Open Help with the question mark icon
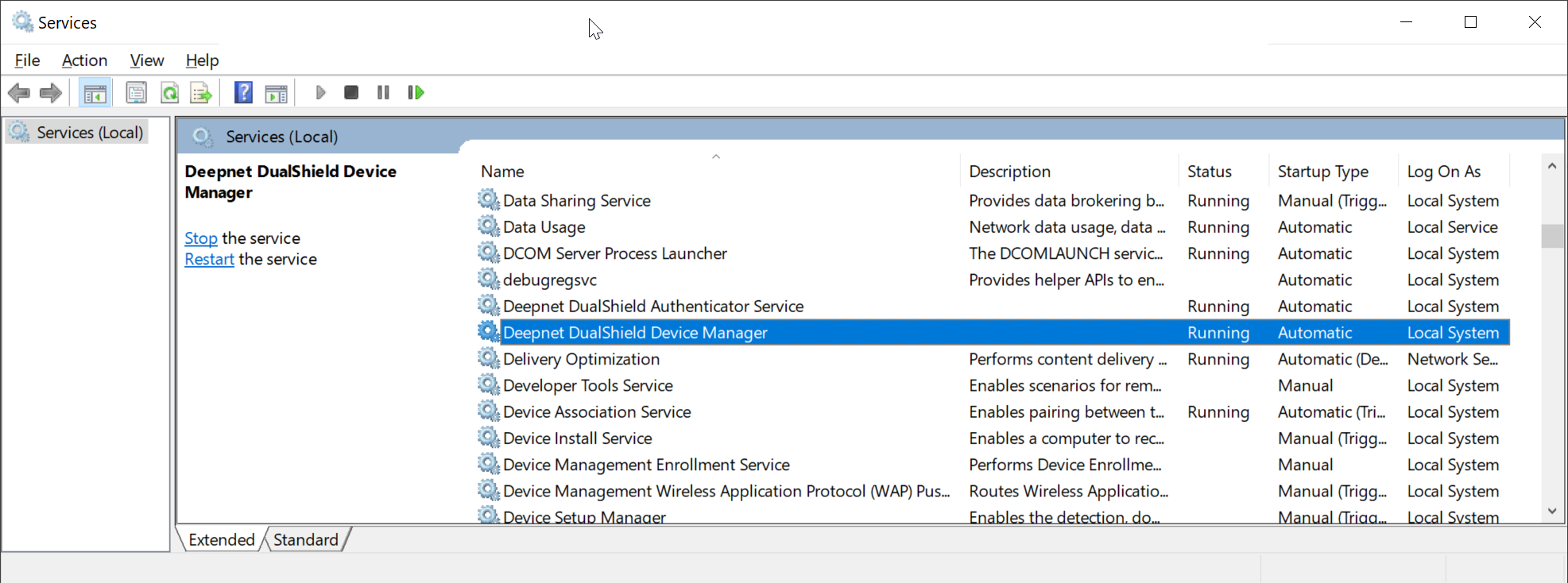 243,93
